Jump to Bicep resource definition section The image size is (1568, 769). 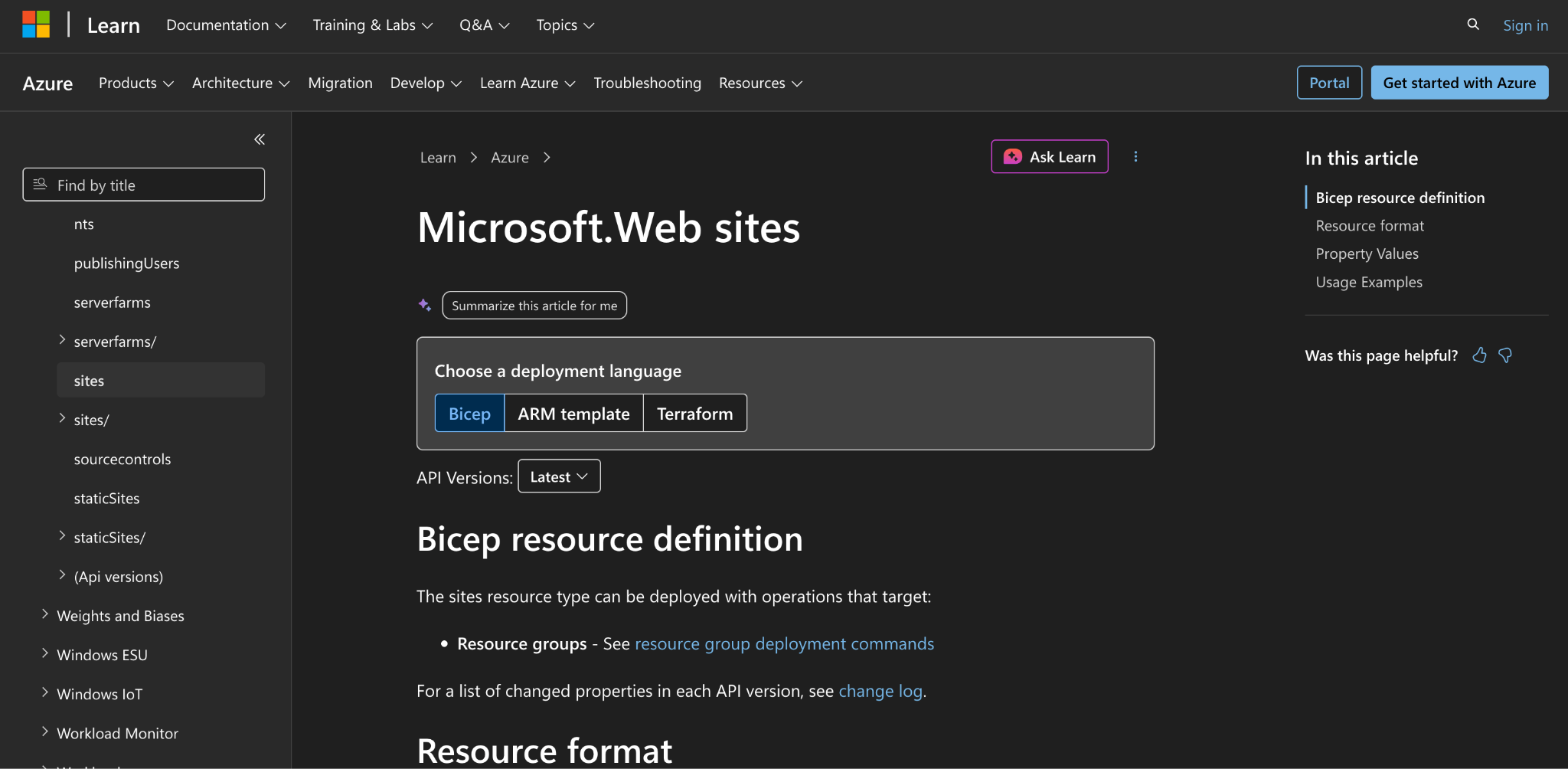click(x=1400, y=198)
